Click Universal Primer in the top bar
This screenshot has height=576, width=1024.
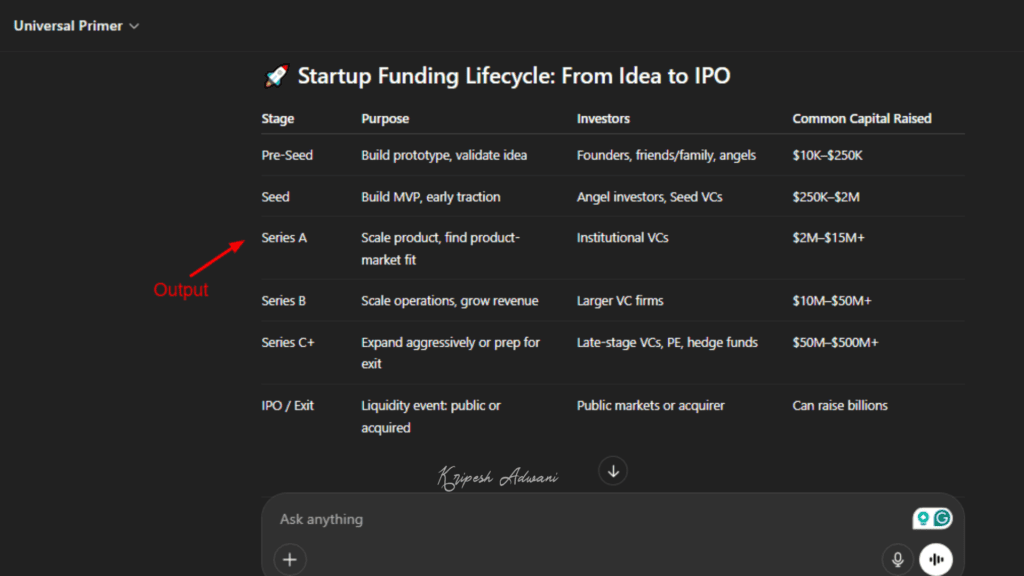pyautogui.click(x=66, y=26)
